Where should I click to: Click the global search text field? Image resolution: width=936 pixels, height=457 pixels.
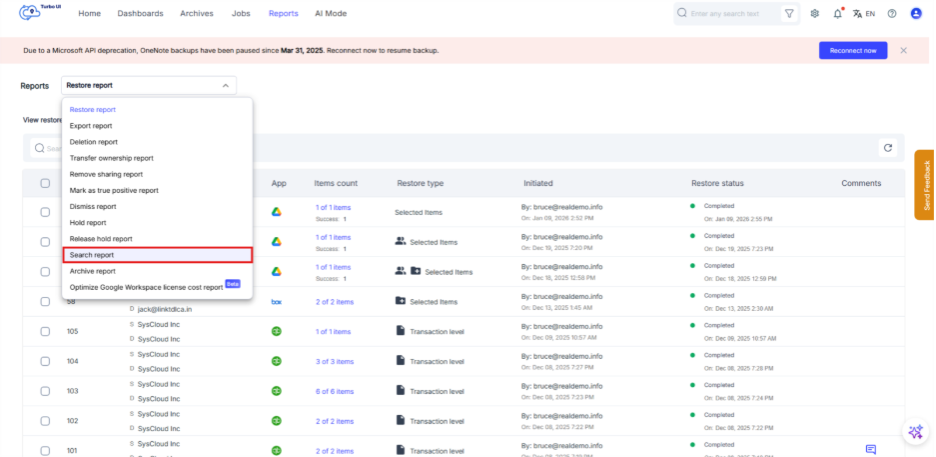[728, 14]
